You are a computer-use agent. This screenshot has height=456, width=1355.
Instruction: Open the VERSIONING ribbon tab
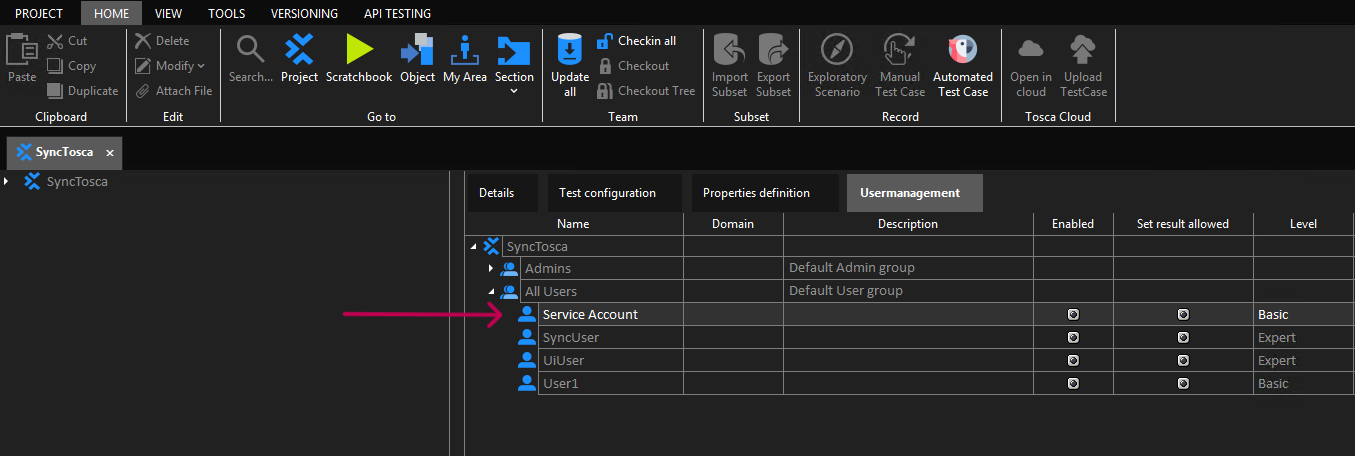coord(304,14)
